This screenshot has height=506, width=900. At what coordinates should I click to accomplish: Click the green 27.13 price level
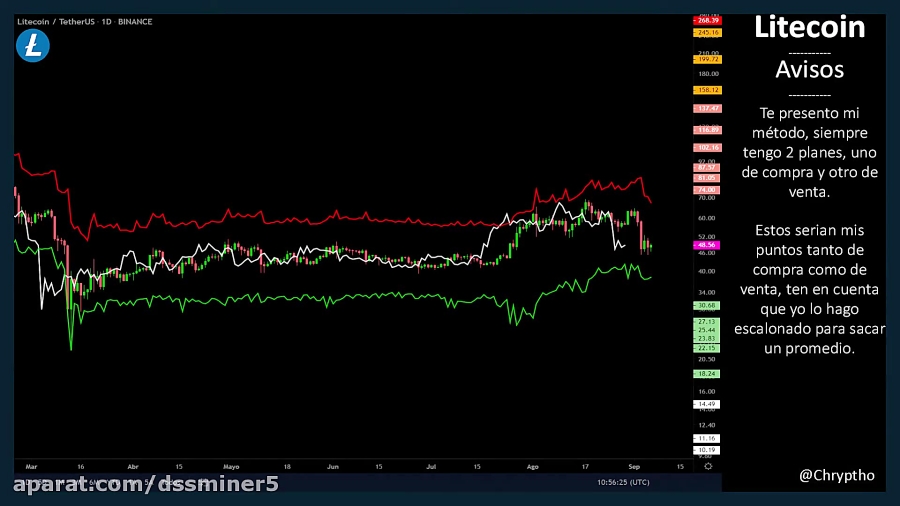[706, 322]
